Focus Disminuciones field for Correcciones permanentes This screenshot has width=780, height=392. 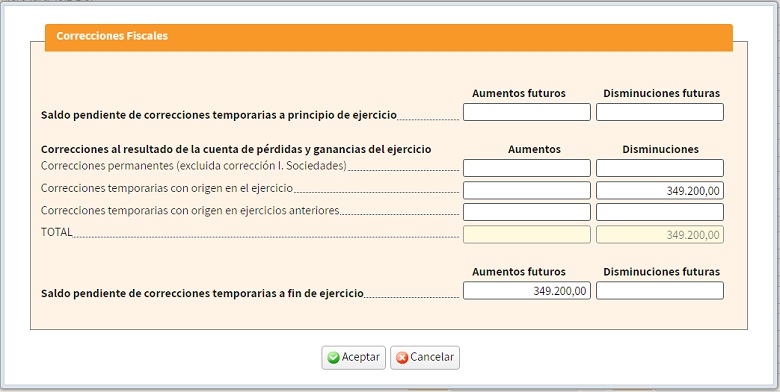point(660,168)
